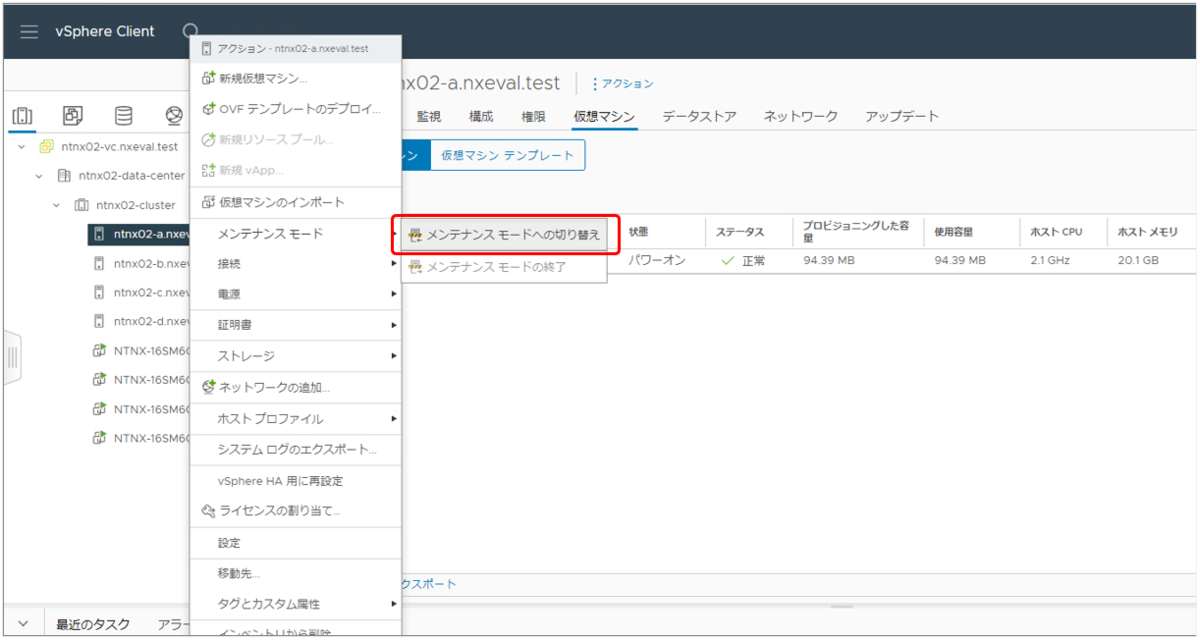Open the 仮想マシン tab
The width and height of the screenshot is (1200, 642).
[604, 116]
